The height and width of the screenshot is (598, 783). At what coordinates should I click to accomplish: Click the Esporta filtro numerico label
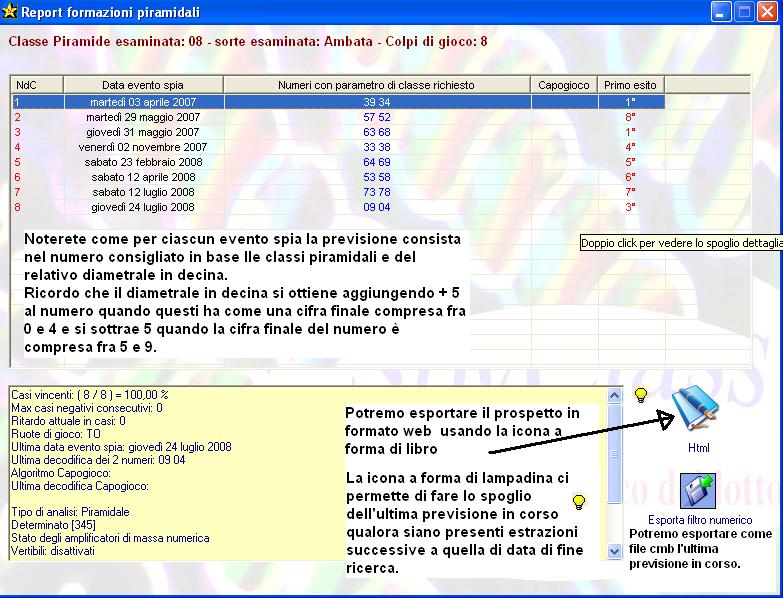click(700, 520)
